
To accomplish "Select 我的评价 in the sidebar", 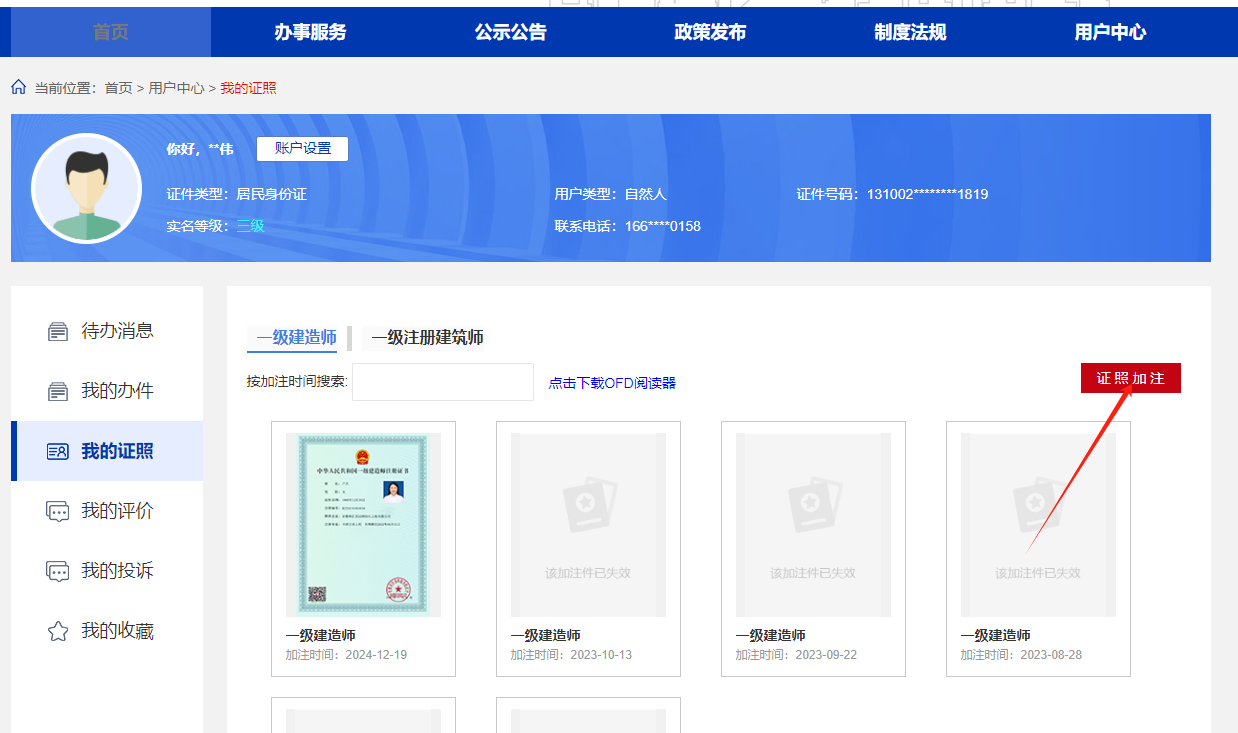I will click(x=107, y=511).
